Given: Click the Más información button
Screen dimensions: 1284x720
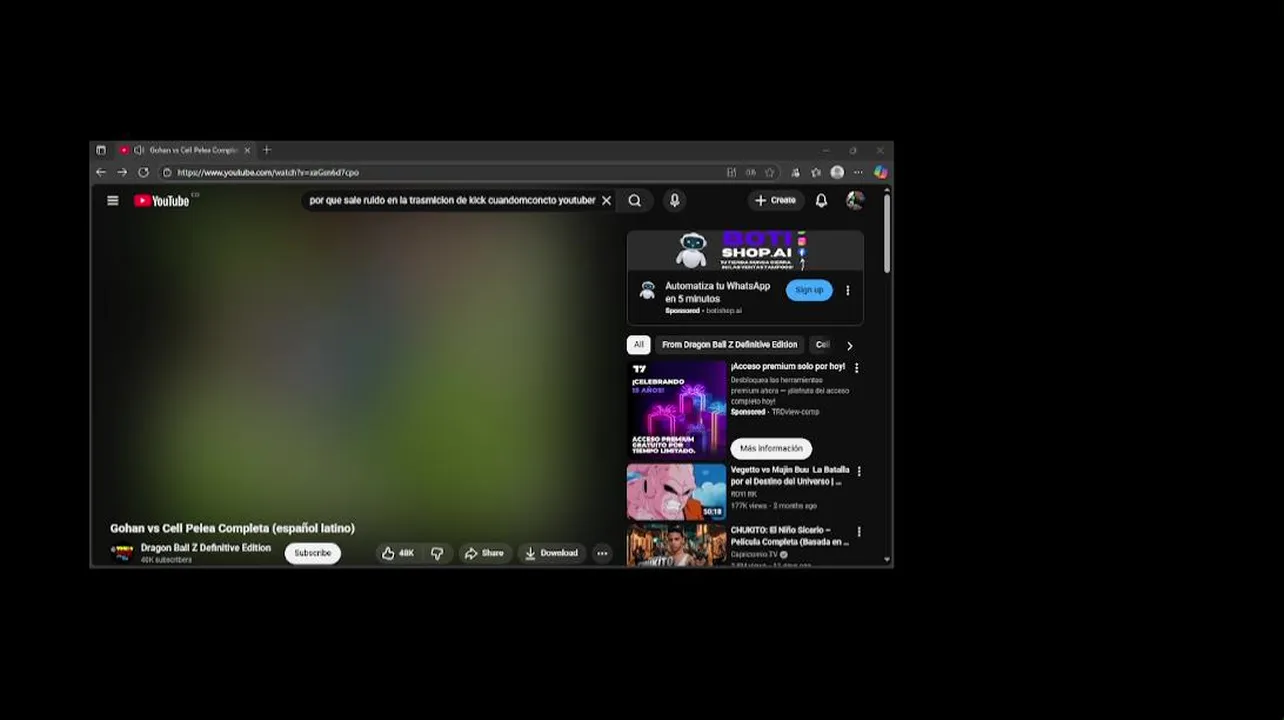Looking at the screenshot, I should point(771,448).
